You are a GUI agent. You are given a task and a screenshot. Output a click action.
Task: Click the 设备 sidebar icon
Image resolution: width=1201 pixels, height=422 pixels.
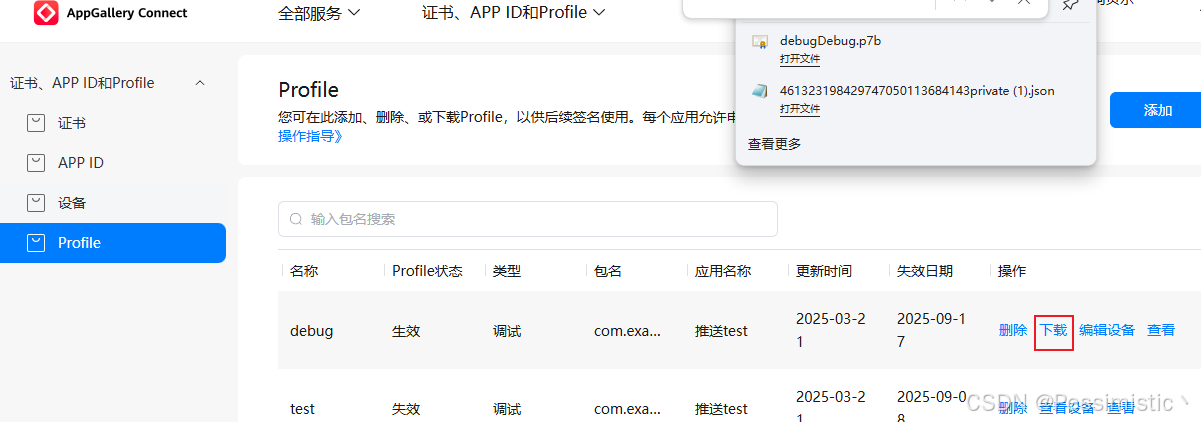[36, 203]
